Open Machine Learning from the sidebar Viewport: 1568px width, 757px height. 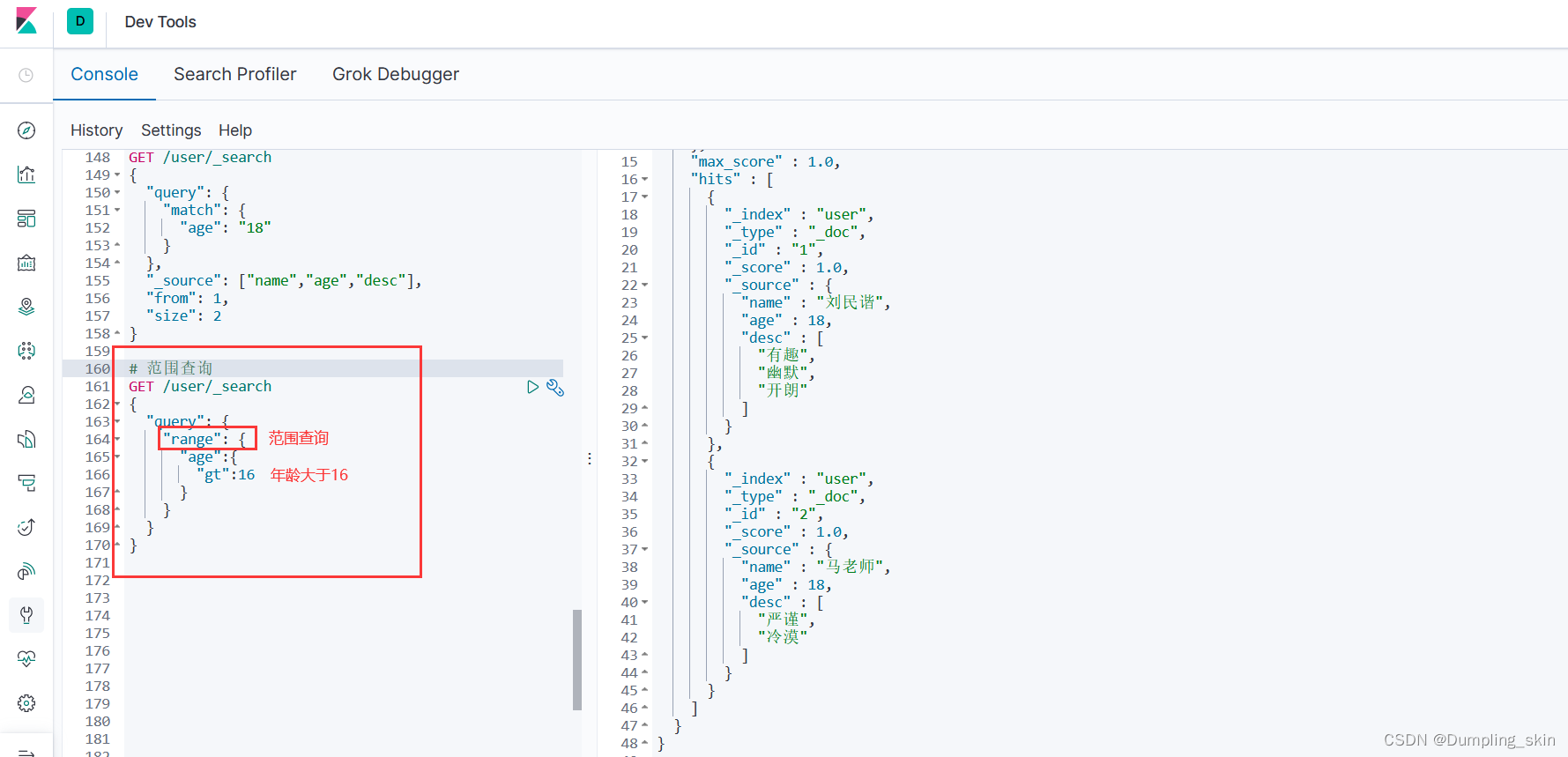(x=26, y=351)
